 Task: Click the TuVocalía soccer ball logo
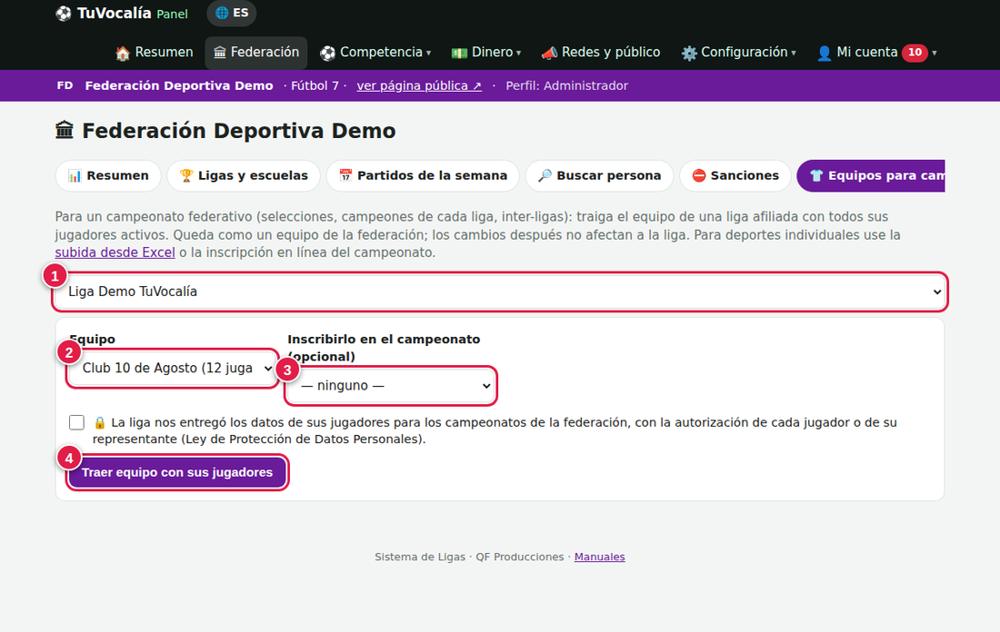(x=63, y=13)
